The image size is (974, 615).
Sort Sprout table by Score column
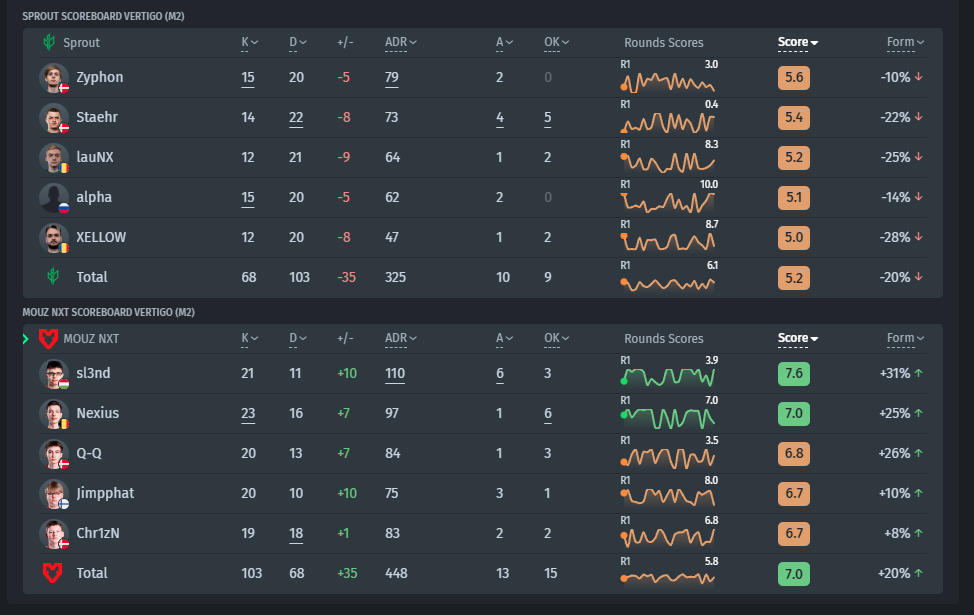tap(798, 42)
